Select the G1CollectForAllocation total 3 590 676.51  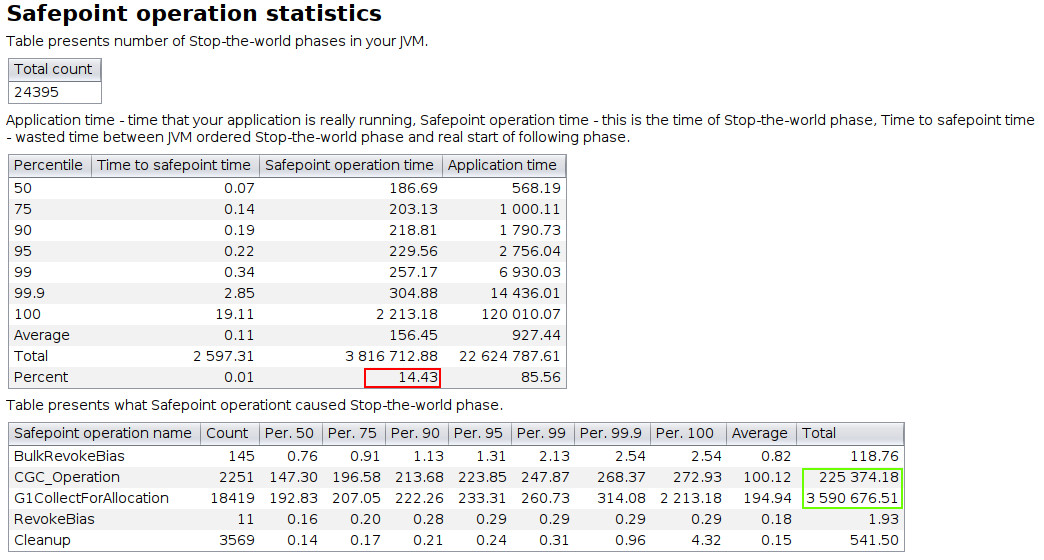tap(852, 498)
